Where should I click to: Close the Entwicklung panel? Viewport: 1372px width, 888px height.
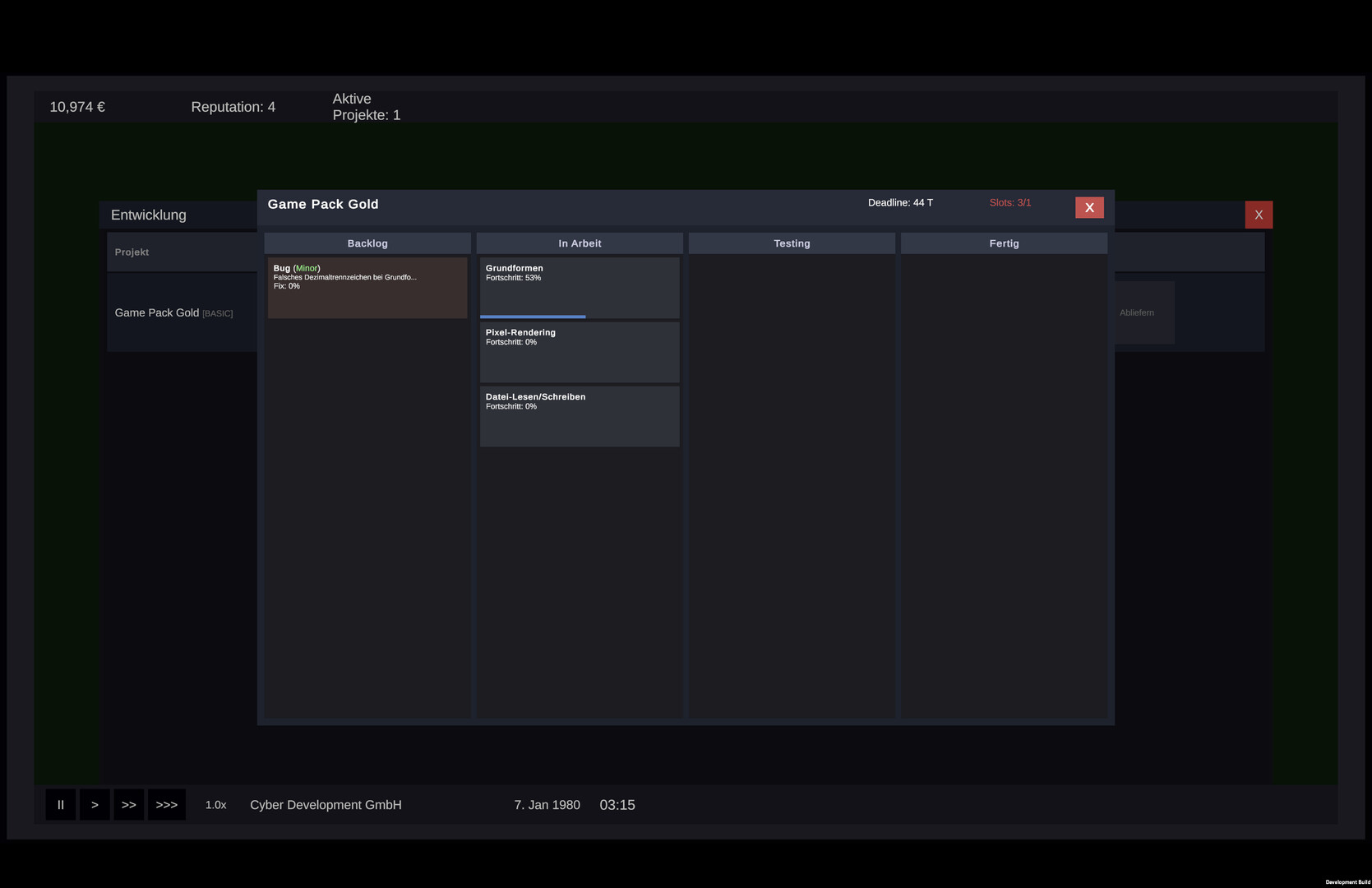coord(1258,215)
